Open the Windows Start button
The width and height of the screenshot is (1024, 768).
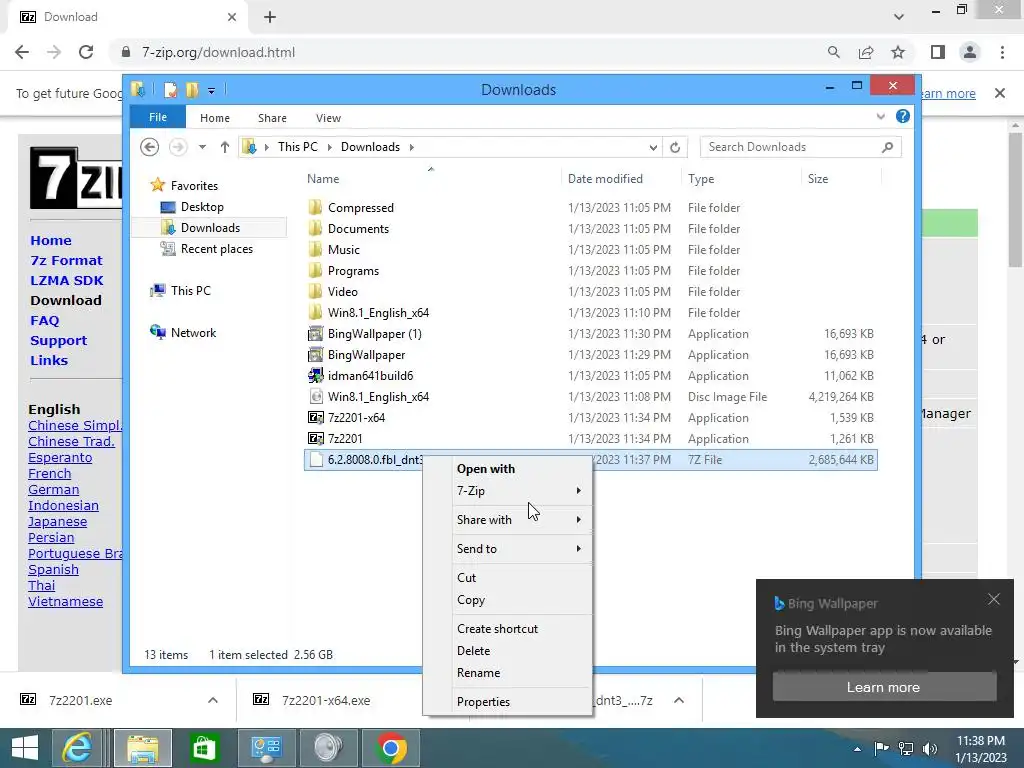pos(25,748)
